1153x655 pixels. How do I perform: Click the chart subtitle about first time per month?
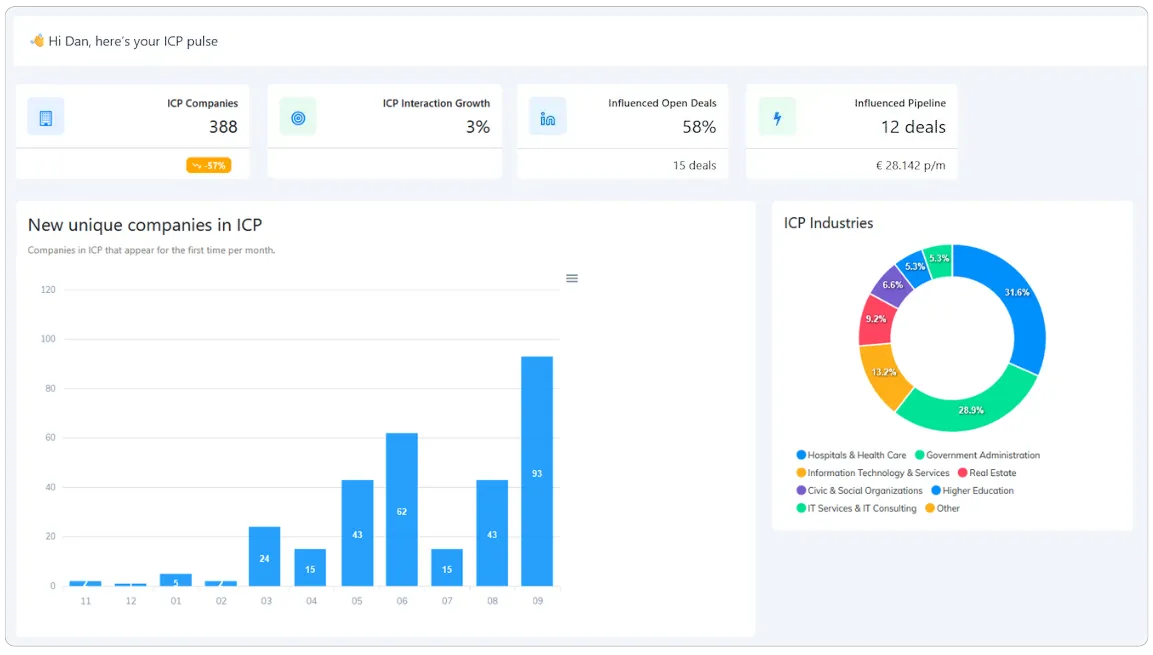pyautogui.click(x=151, y=250)
